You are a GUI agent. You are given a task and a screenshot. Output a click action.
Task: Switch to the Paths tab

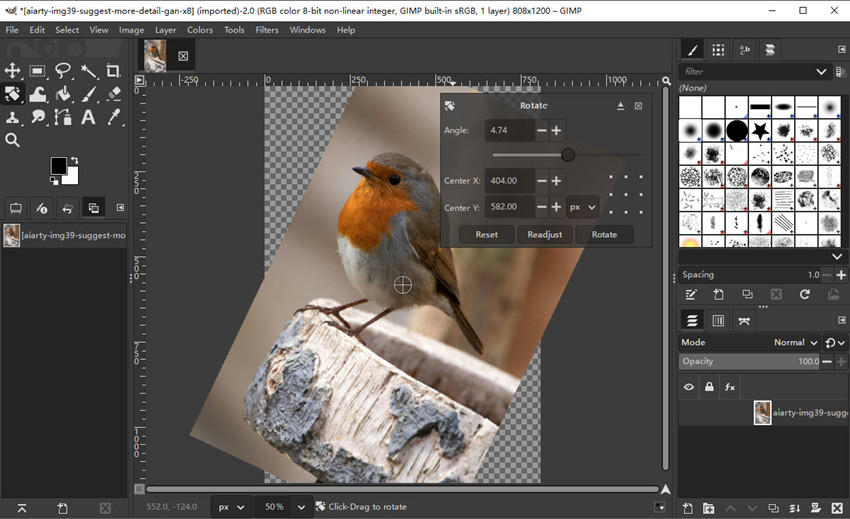click(744, 321)
